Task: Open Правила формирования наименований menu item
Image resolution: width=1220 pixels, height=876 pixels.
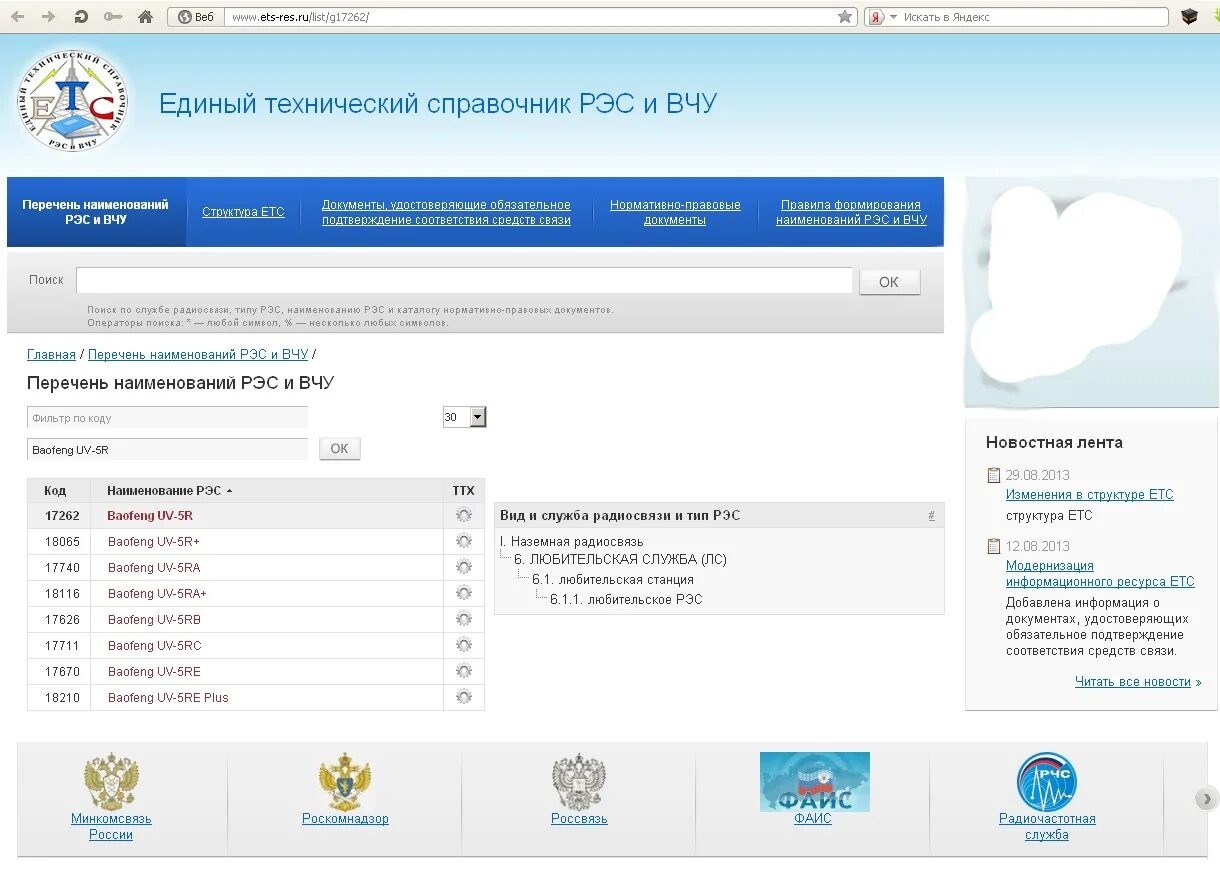Action: pos(851,212)
